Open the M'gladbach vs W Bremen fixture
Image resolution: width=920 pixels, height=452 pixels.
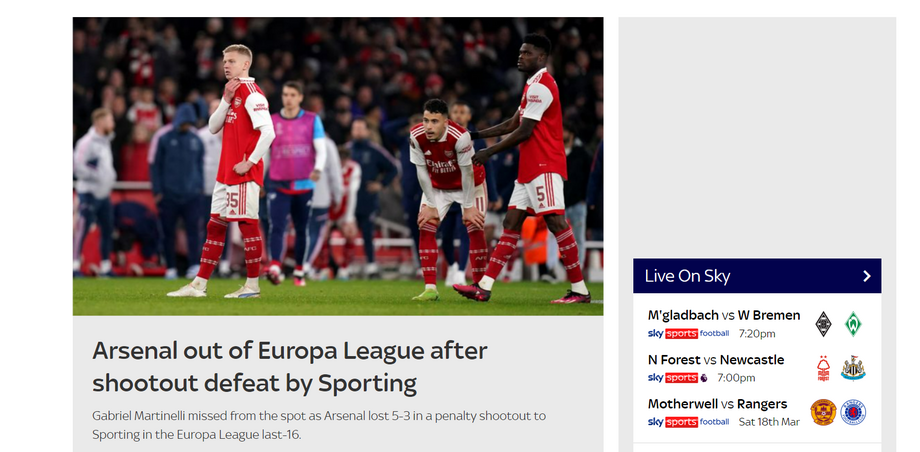(724, 315)
